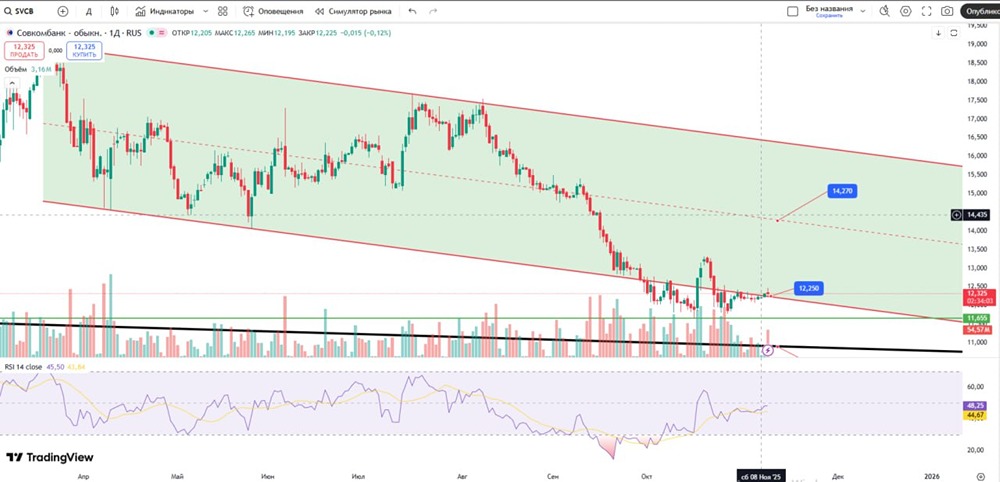Expand the Без названия layout dropdown

pos(863,11)
